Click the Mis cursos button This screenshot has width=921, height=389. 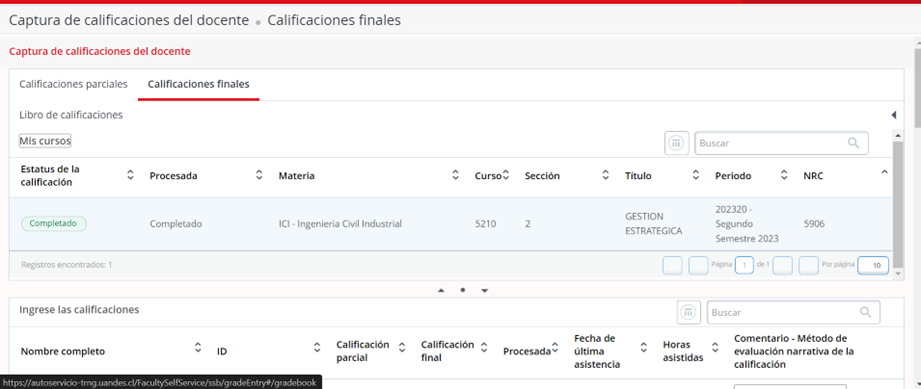coord(45,141)
